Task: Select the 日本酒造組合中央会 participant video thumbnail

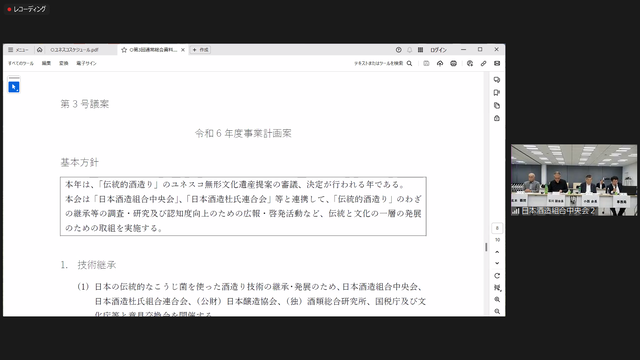Action: click(574, 180)
